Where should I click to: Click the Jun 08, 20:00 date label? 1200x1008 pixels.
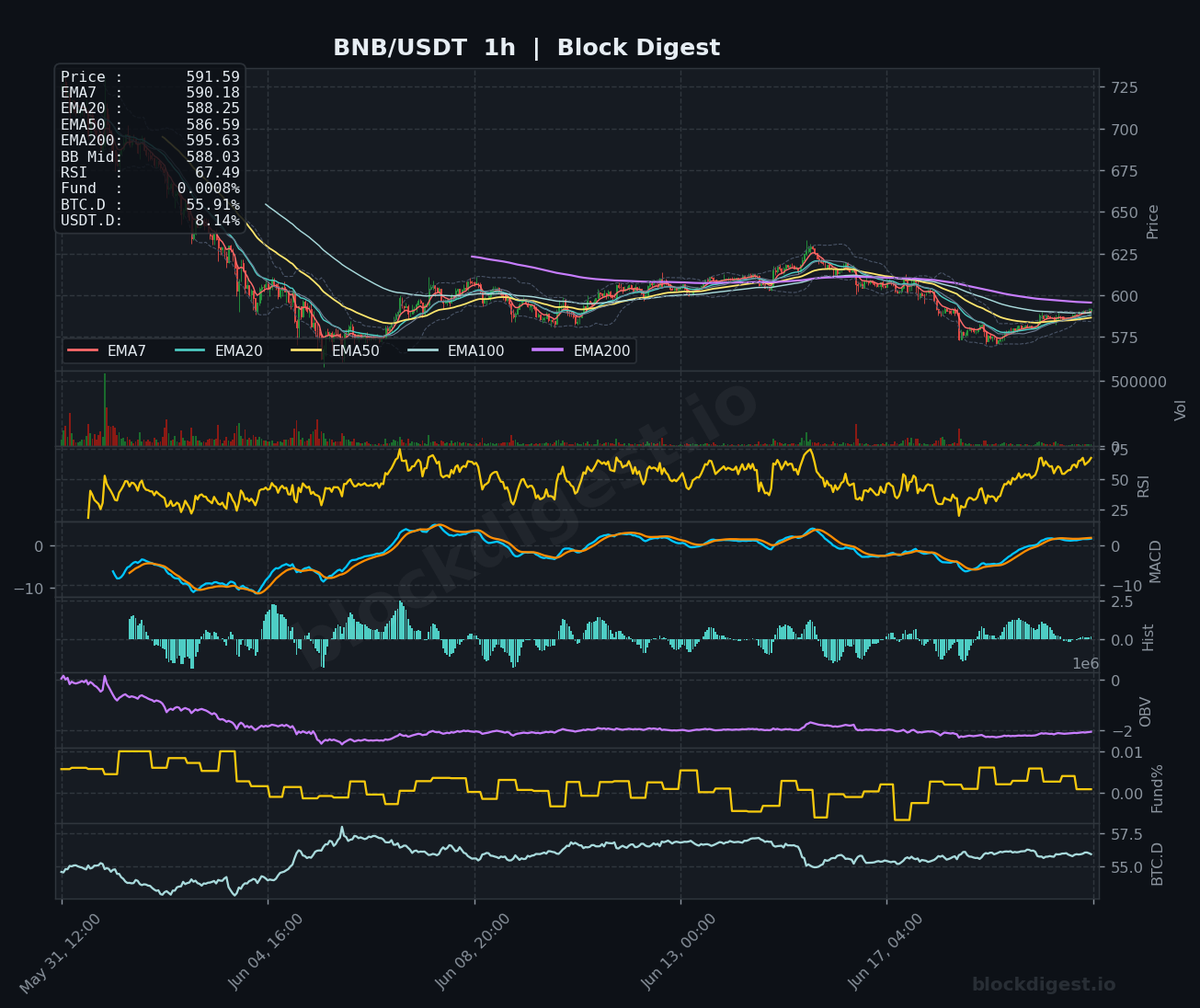click(473, 952)
